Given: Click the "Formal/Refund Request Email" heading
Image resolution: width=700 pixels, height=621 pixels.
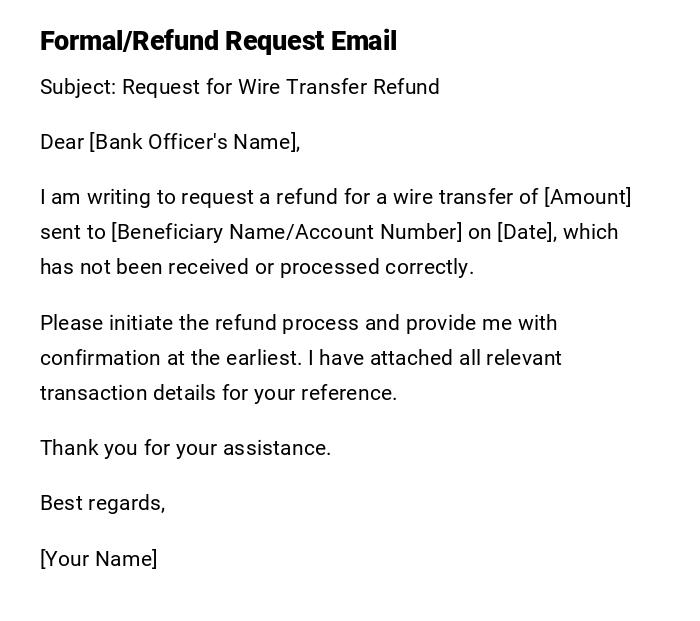Looking at the screenshot, I should [218, 41].
